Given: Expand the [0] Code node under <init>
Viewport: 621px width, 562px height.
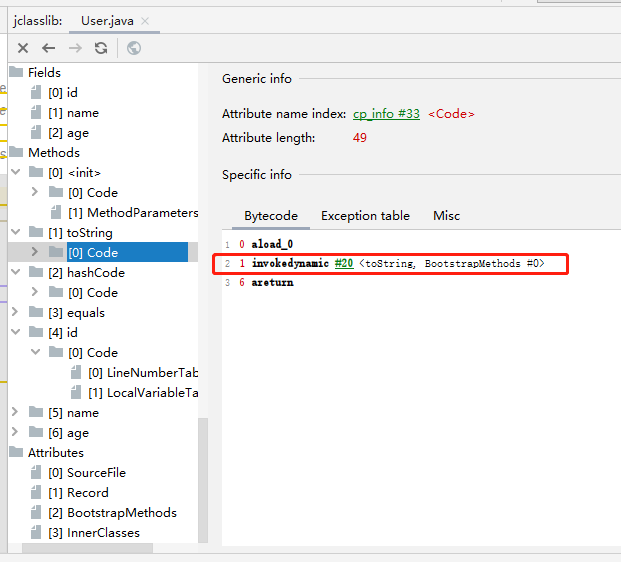Looking at the screenshot, I should click(35, 192).
